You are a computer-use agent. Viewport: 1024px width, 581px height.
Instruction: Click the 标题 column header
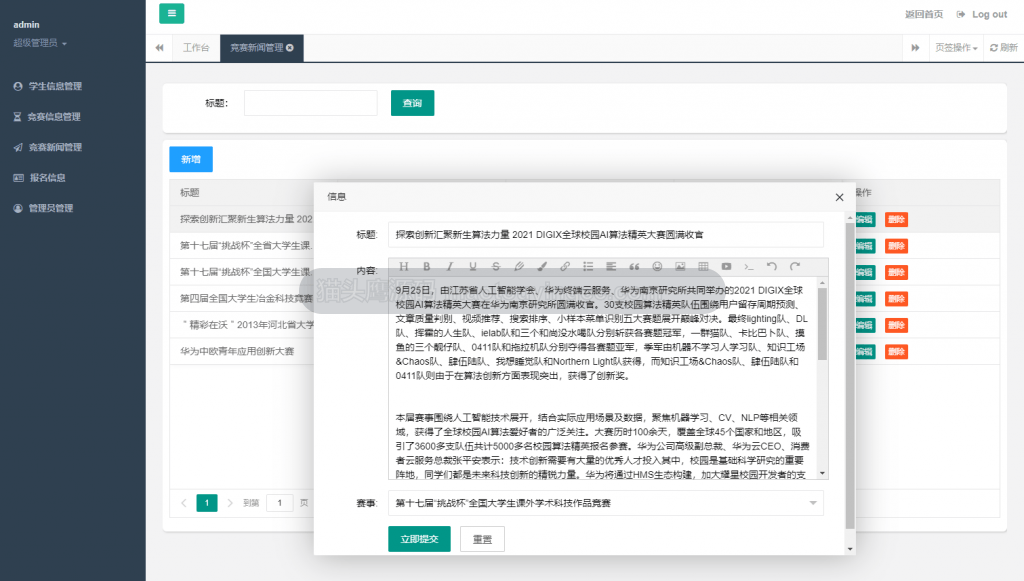pos(190,193)
